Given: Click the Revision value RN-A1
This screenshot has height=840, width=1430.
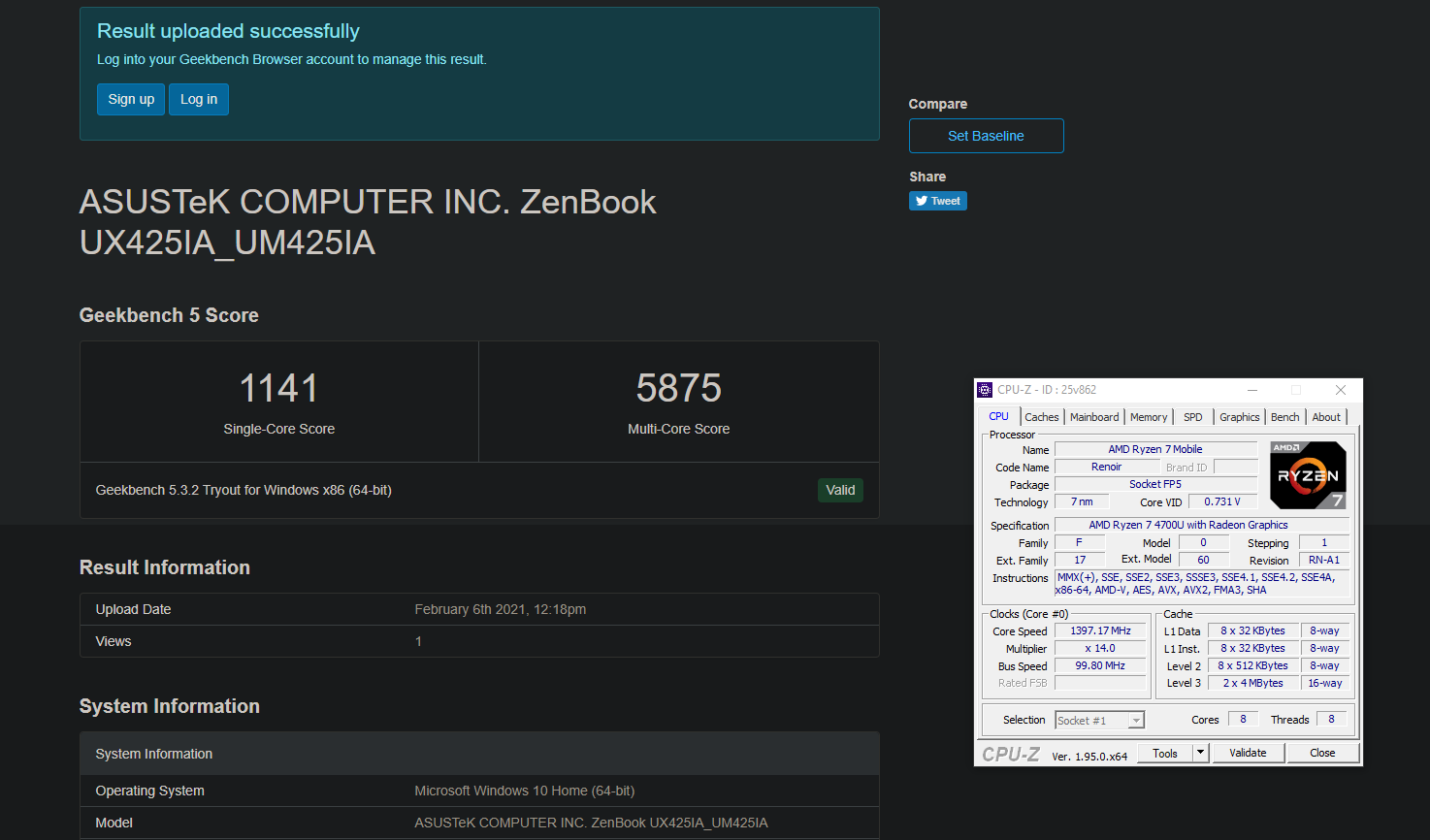Looking at the screenshot, I should click(1323, 560).
